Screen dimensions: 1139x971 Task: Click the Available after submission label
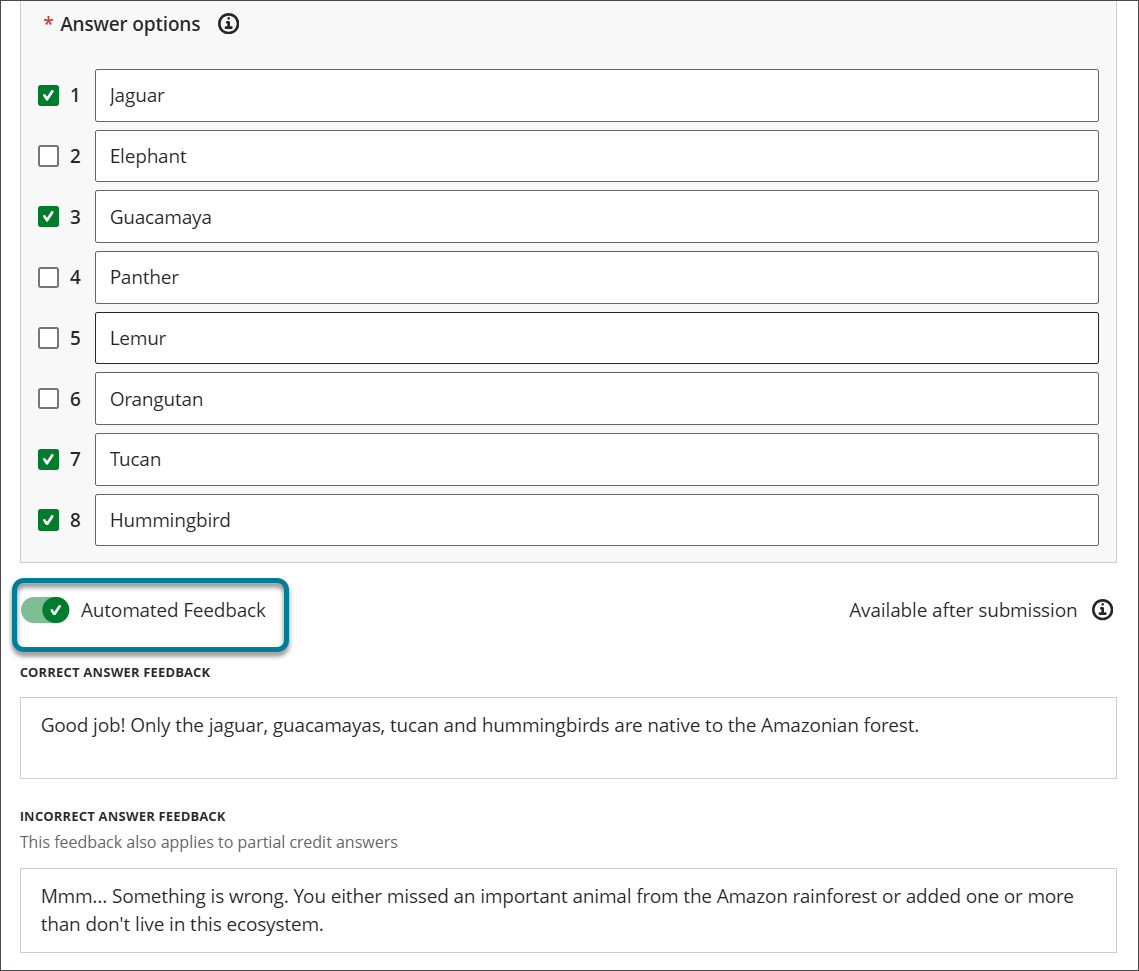pos(963,610)
